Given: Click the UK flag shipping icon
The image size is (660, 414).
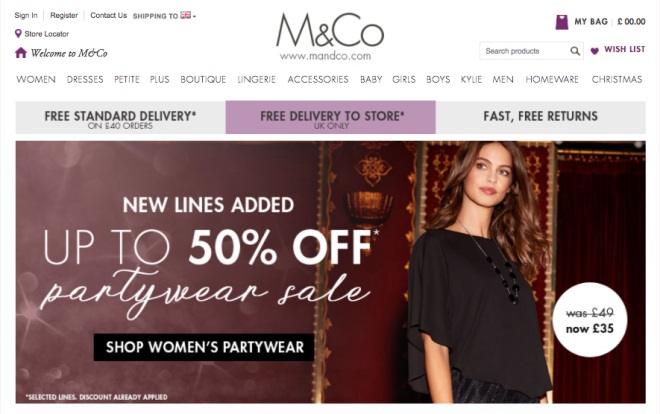Looking at the screenshot, I should [x=185, y=15].
